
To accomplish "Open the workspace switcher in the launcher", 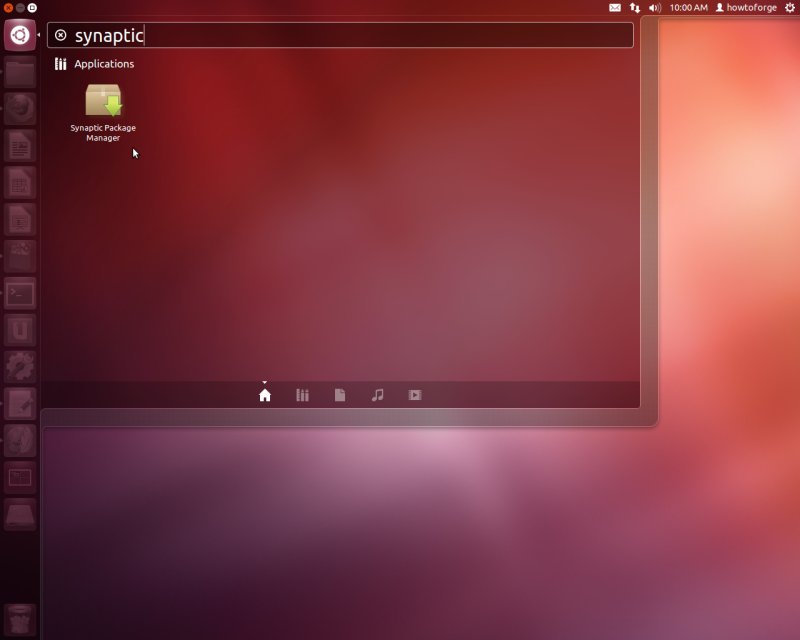I will [20, 478].
